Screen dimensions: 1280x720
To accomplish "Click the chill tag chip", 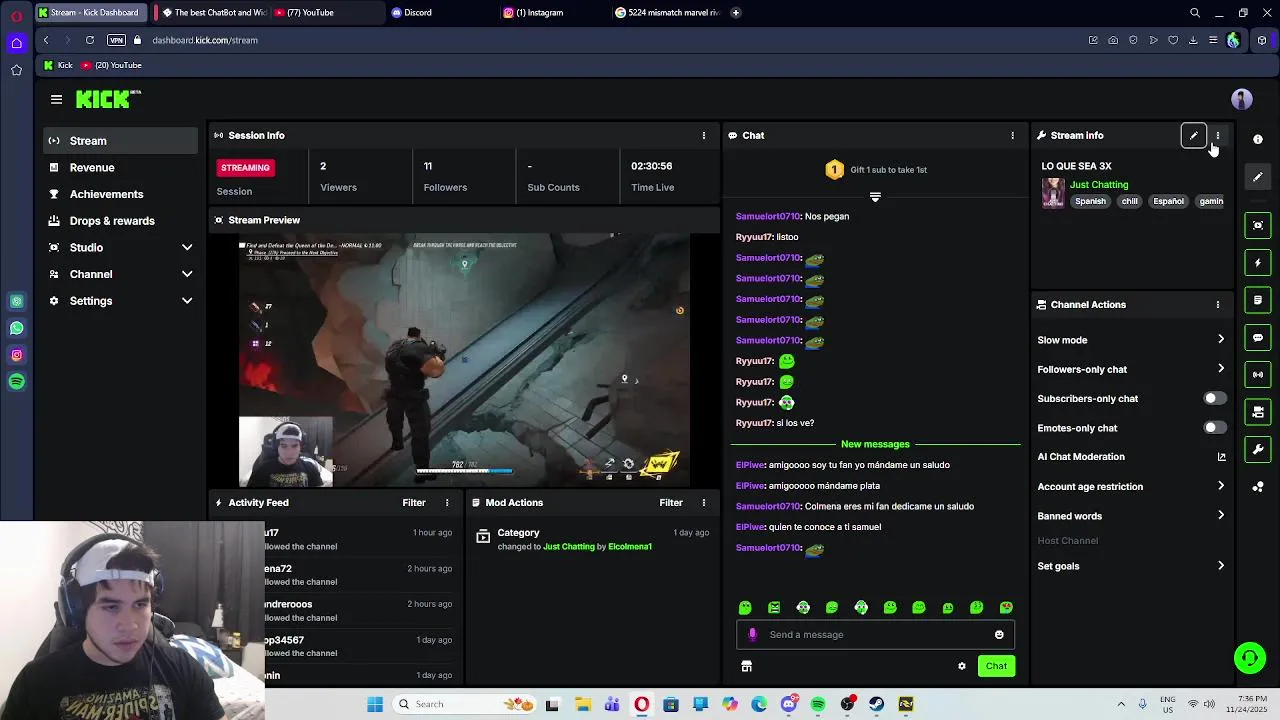I will coord(1129,201).
